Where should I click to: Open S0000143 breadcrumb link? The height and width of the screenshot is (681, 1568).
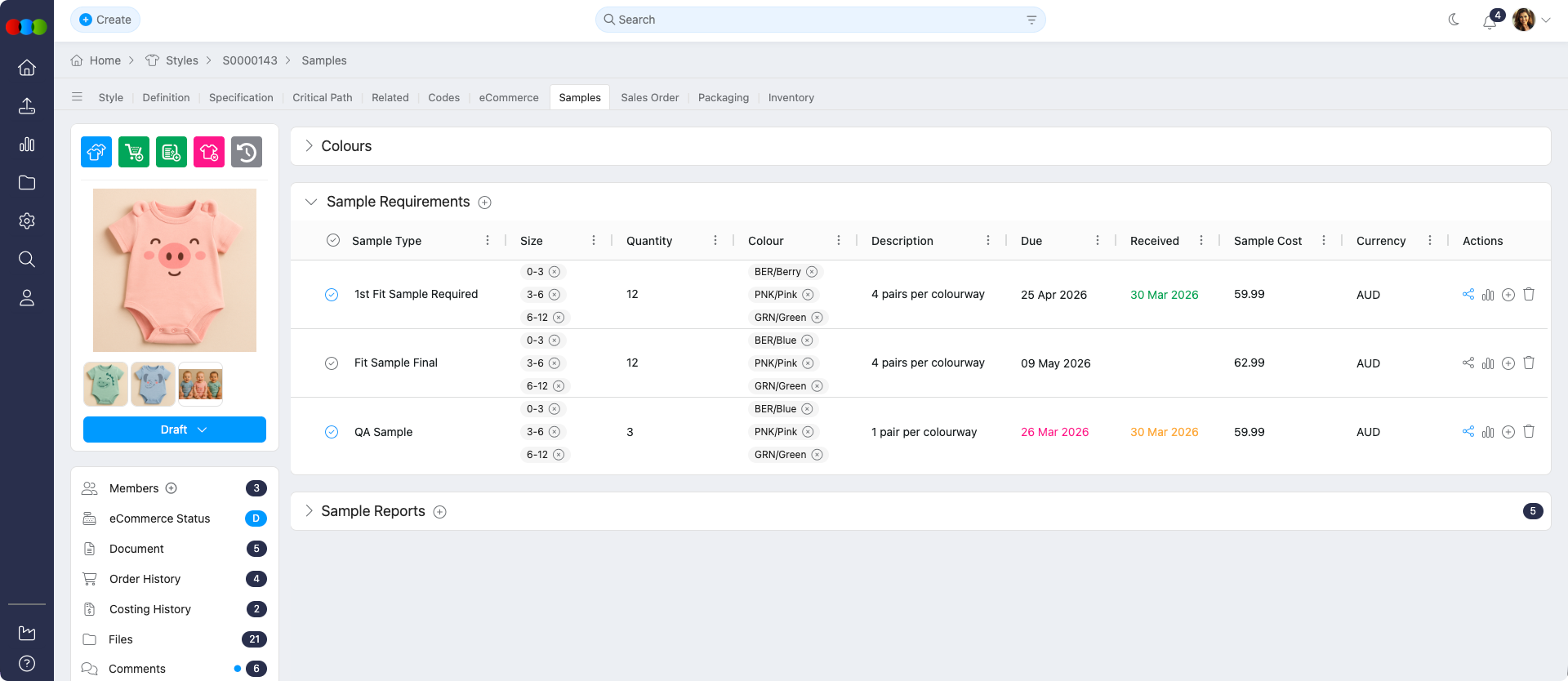coord(250,60)
